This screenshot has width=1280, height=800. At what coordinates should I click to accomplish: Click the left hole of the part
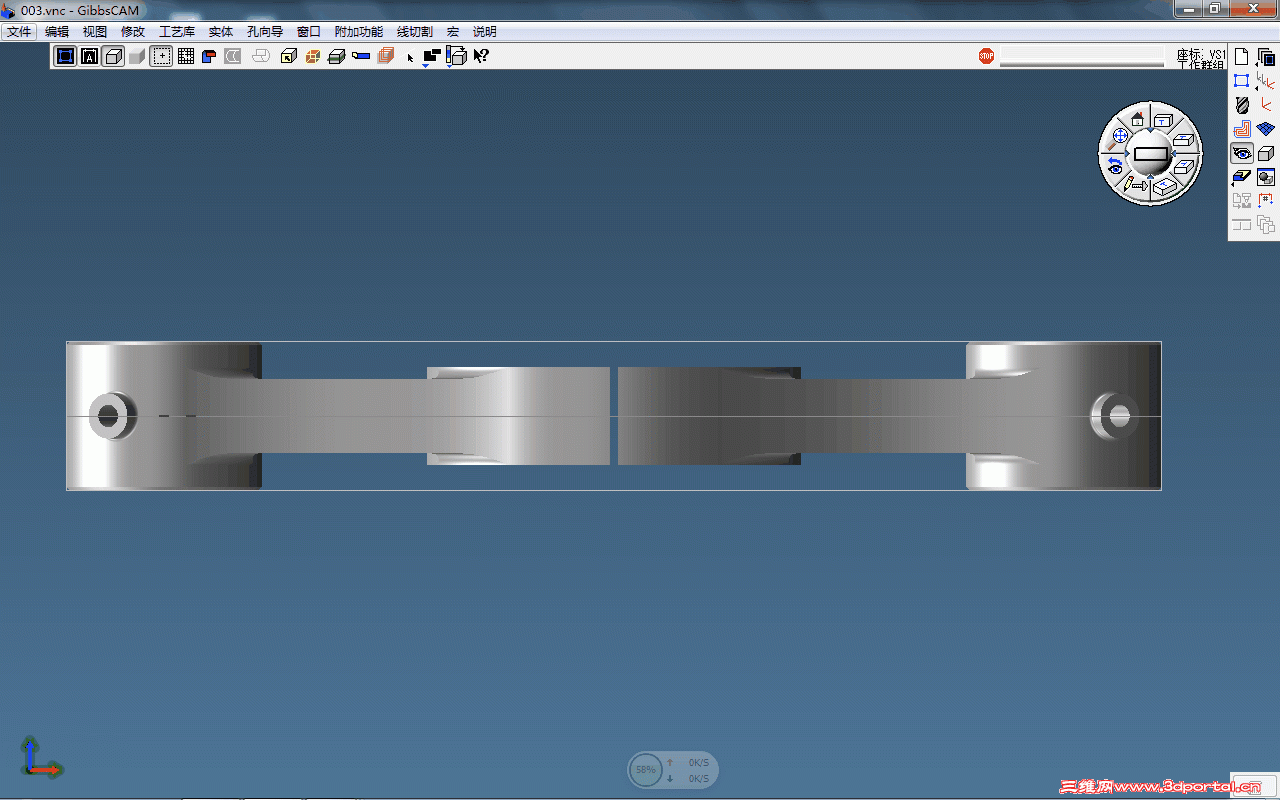[x=109, y=415]
